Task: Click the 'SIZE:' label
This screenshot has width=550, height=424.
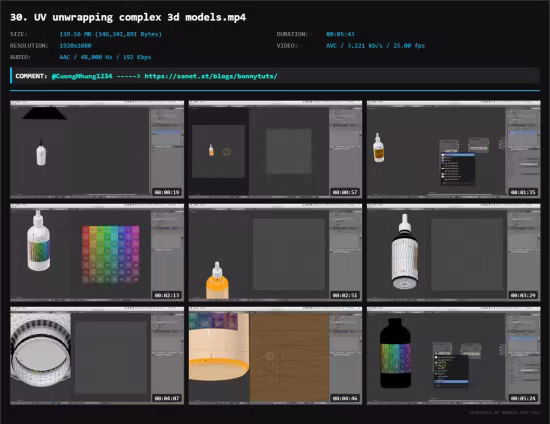Action: (x=19, y=34)
